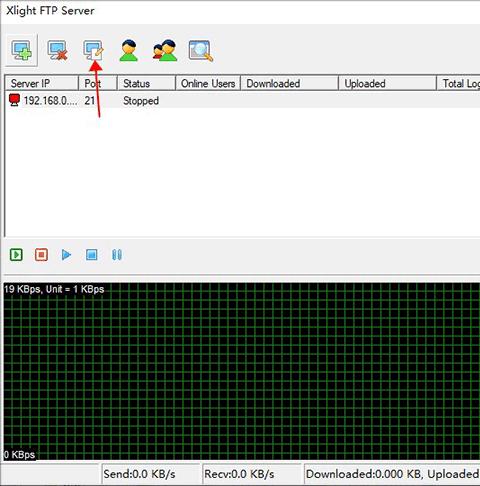Click the Xlight FTP Server title text
Viewport: 480px width, 486px height.
point(50,11)
